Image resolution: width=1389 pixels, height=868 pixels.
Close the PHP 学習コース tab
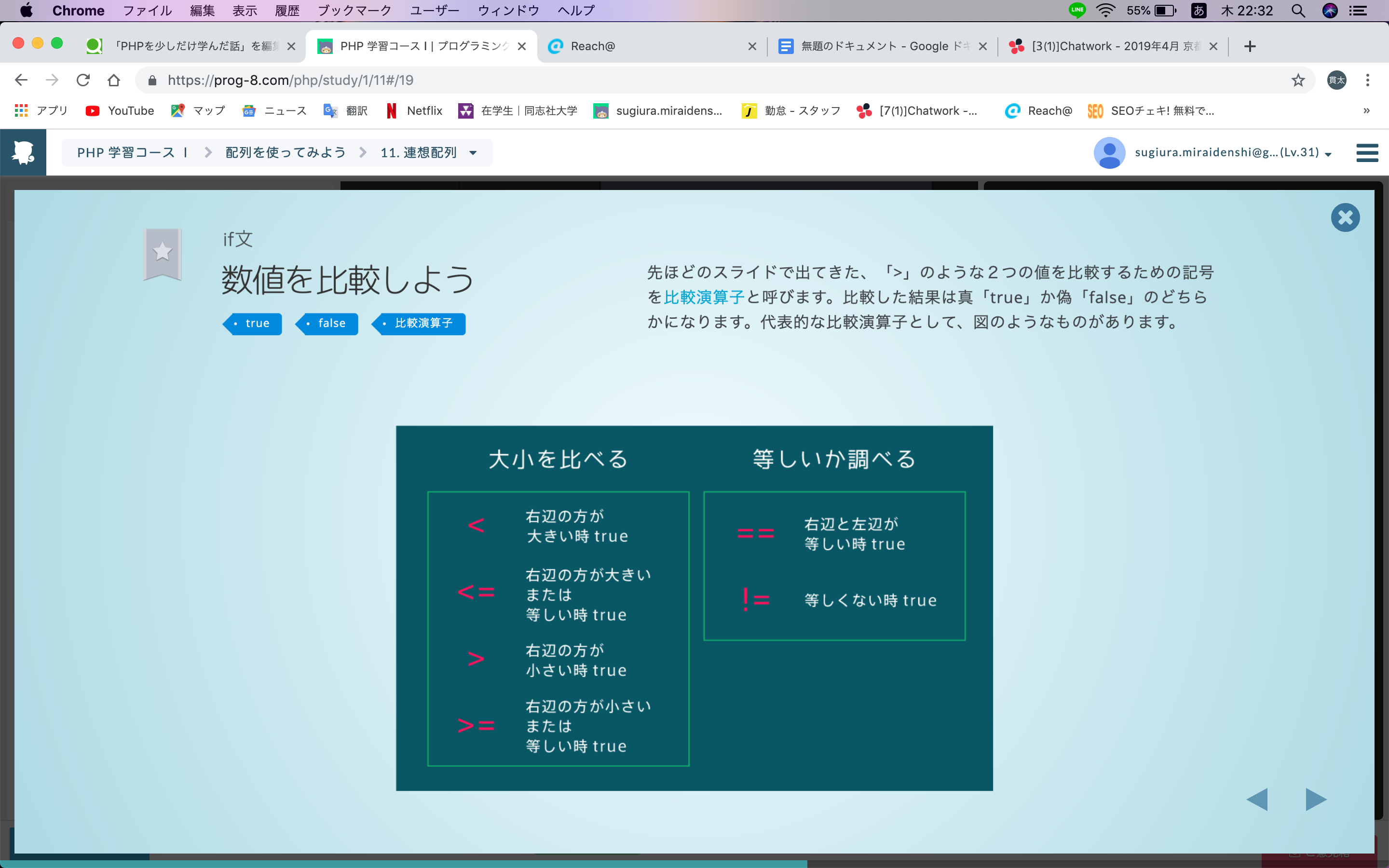tap(522, 46)
